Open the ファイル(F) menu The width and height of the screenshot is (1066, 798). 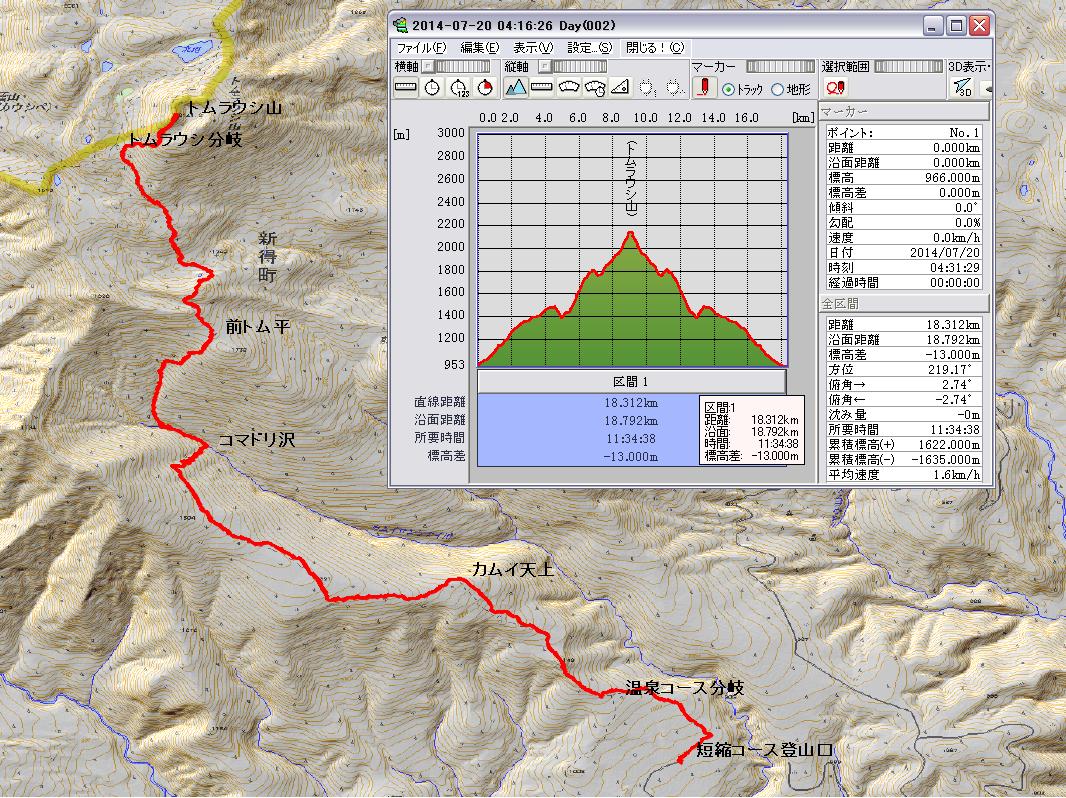click(x=421, y=48)
